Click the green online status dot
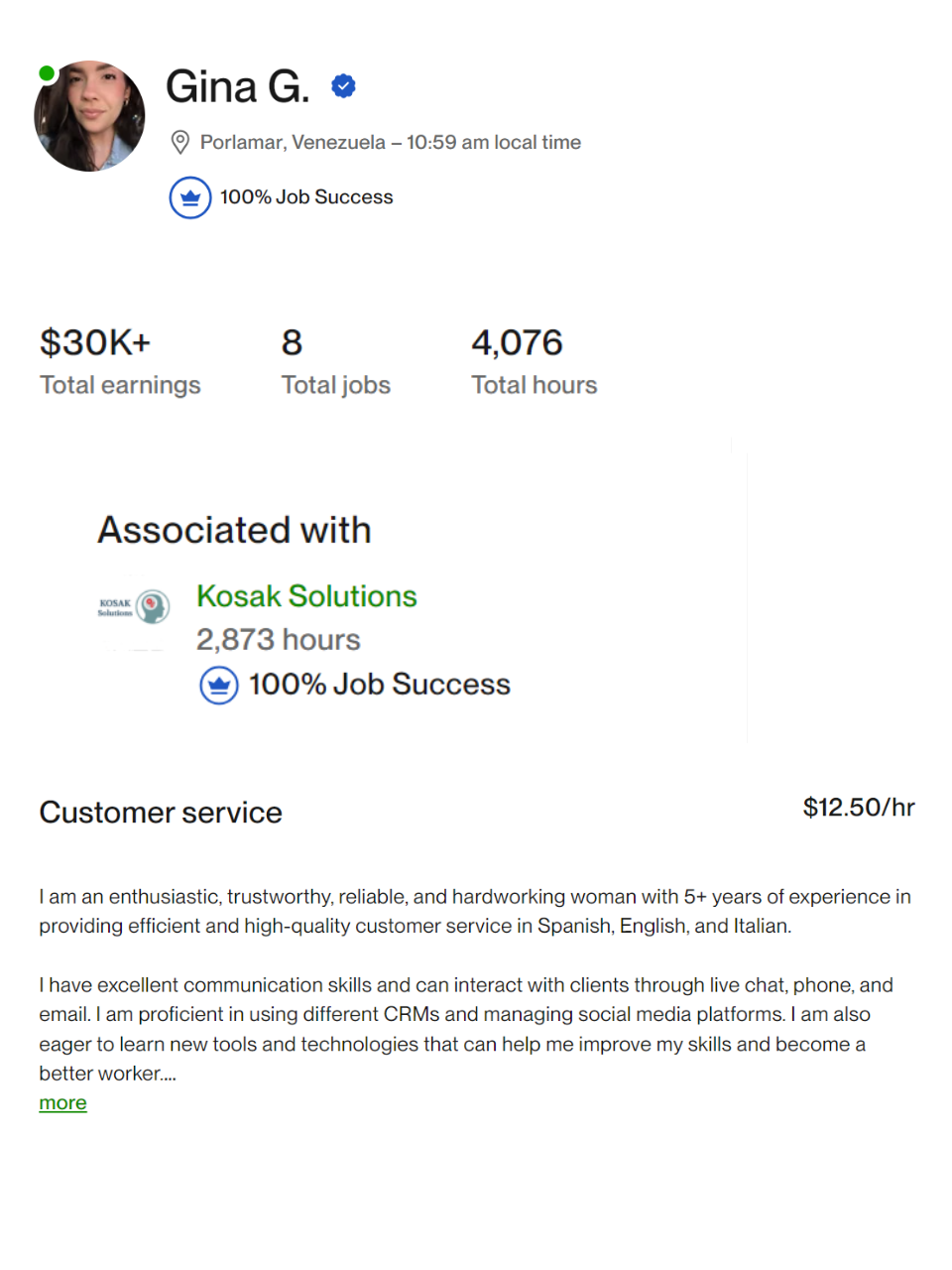 (47, 73)
